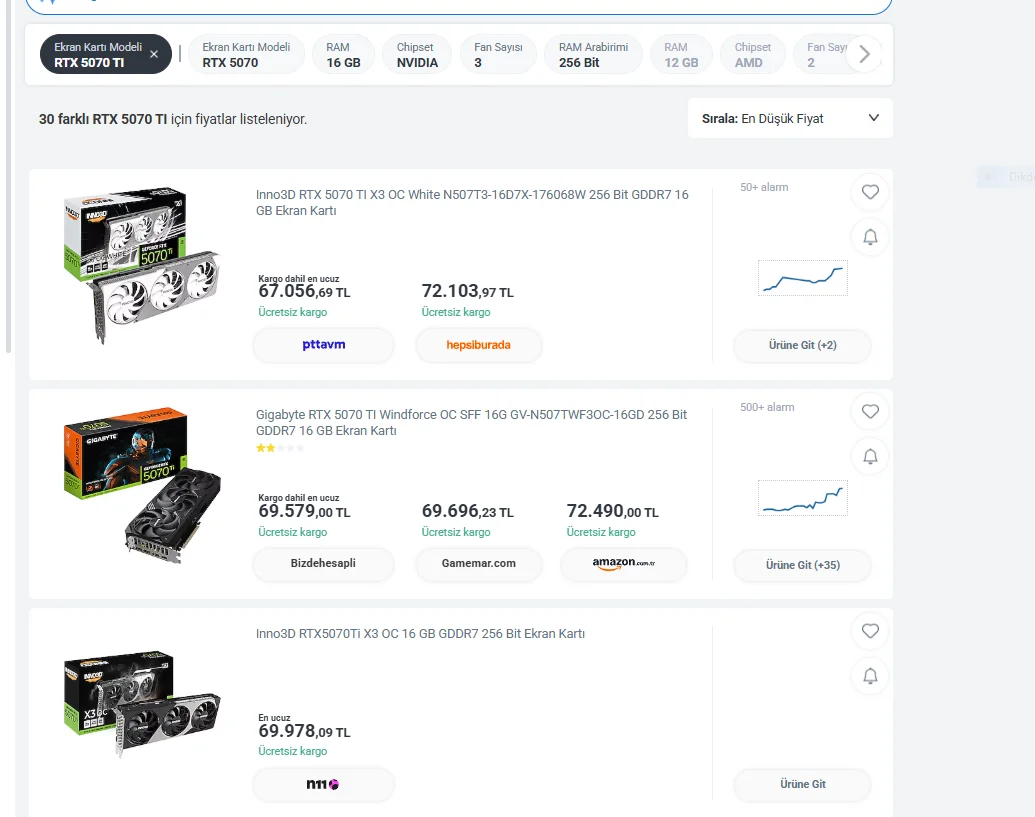
Task: Toggle the Chipset NVIDIA filter chip
Action: pos(417,55)
